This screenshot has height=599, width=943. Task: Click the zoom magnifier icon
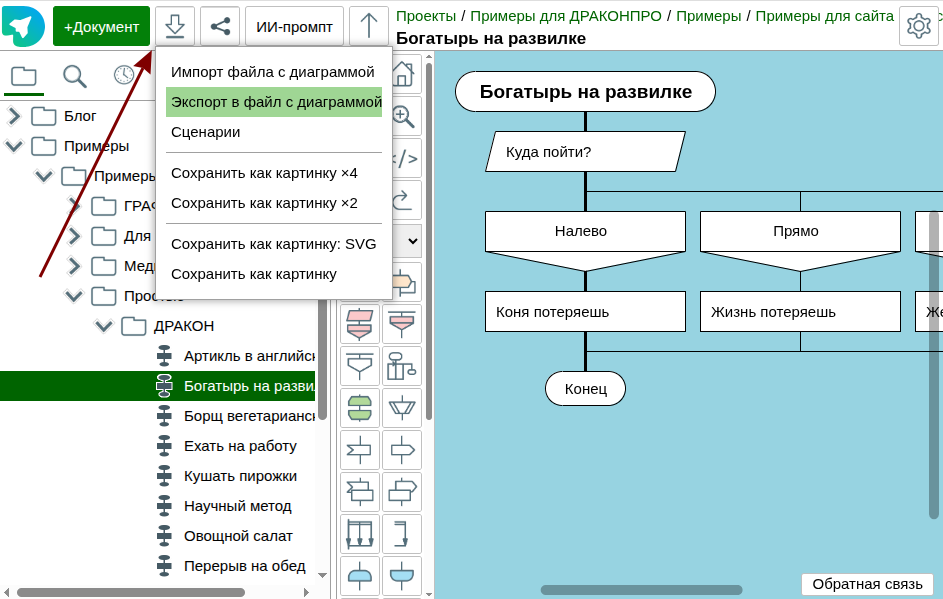point(403,117)
